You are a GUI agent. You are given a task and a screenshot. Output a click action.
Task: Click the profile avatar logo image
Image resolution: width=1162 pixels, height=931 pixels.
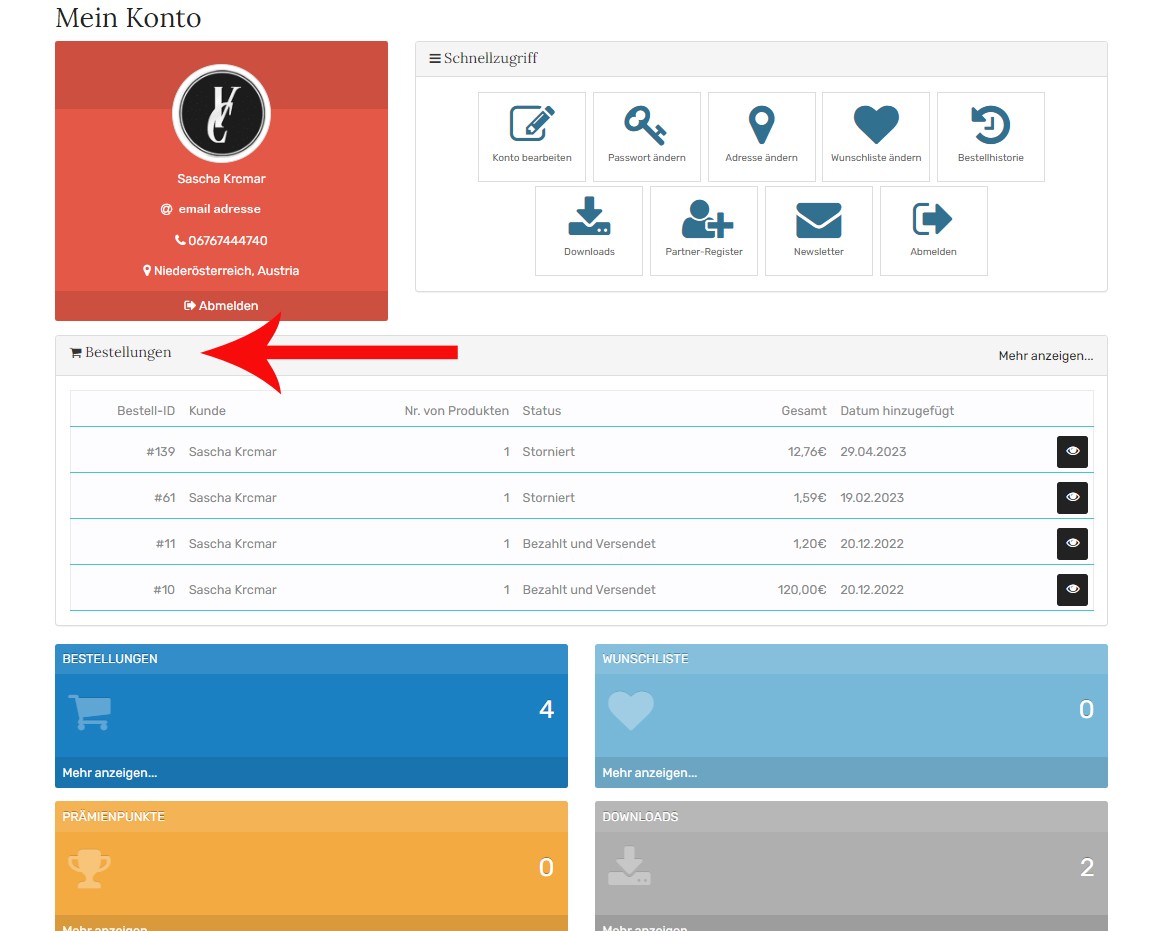pos(221,113)
